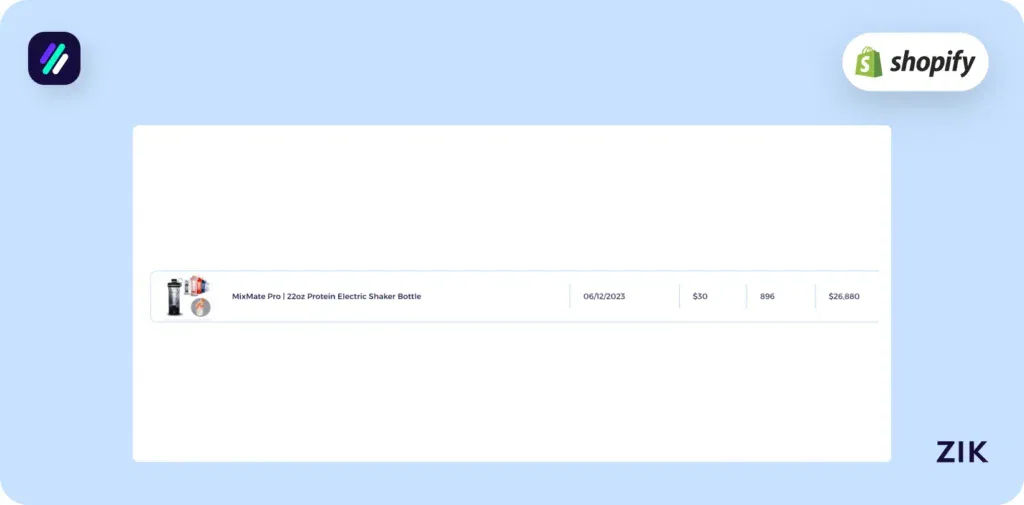Viewport: 1024px width, 505px height.
Task: Click the ZIK logo in bottom corner
Action: (x=961, y=452)
